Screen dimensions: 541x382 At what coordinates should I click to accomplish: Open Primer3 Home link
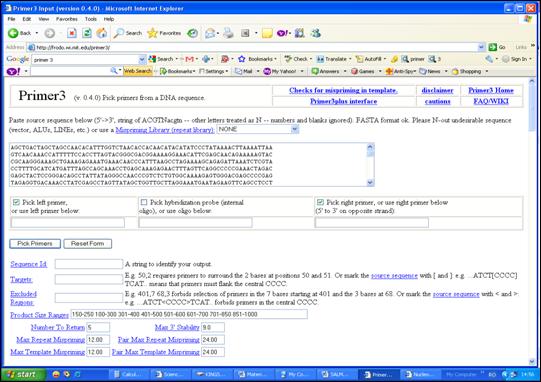coord(491,90)
